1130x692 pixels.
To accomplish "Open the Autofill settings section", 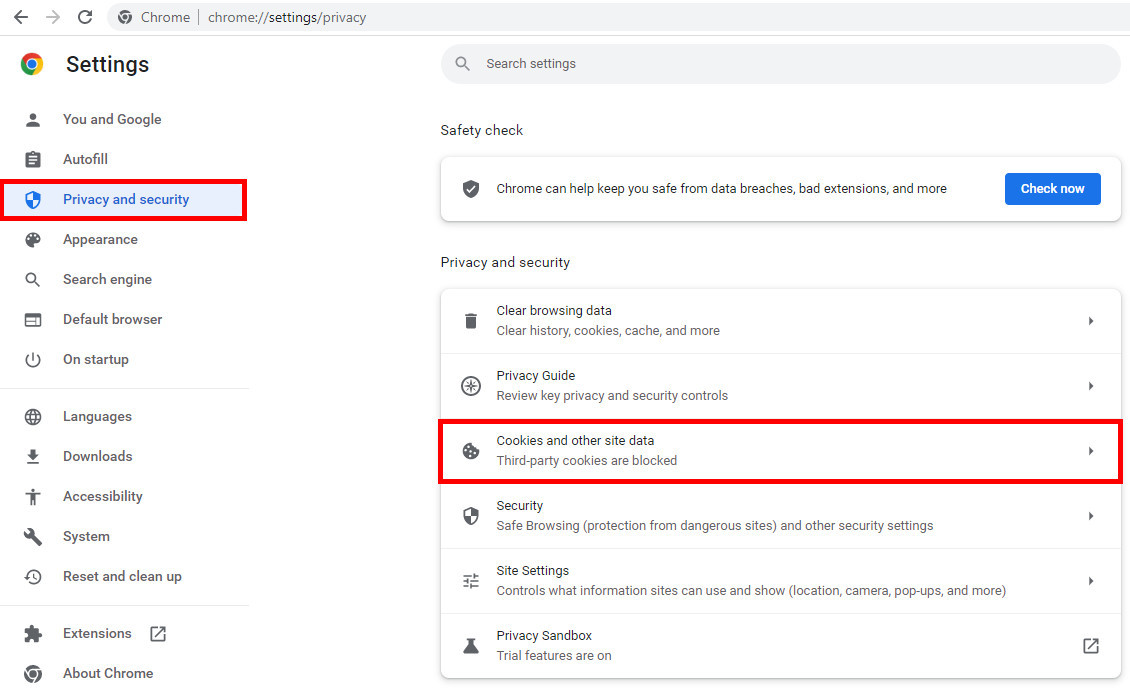I will (85, 159).
